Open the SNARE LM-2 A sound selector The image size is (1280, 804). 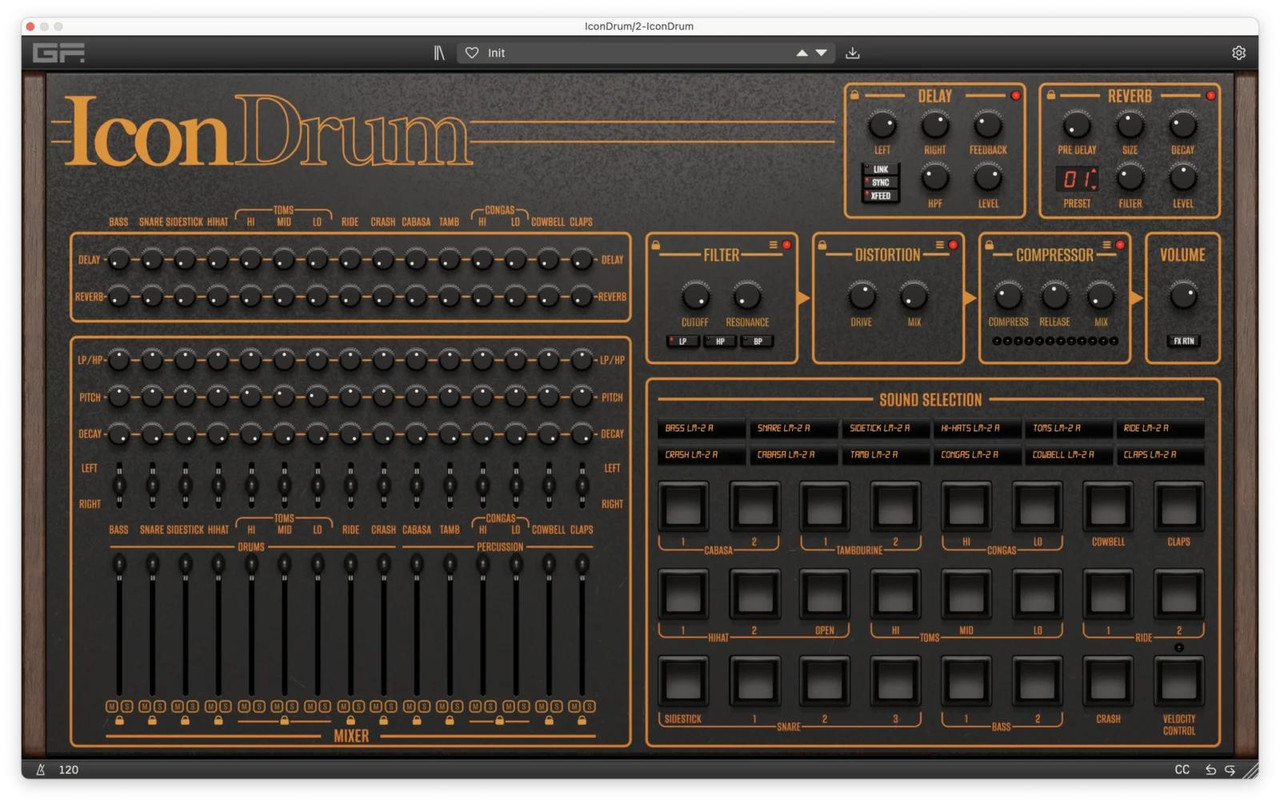point(793,429)
